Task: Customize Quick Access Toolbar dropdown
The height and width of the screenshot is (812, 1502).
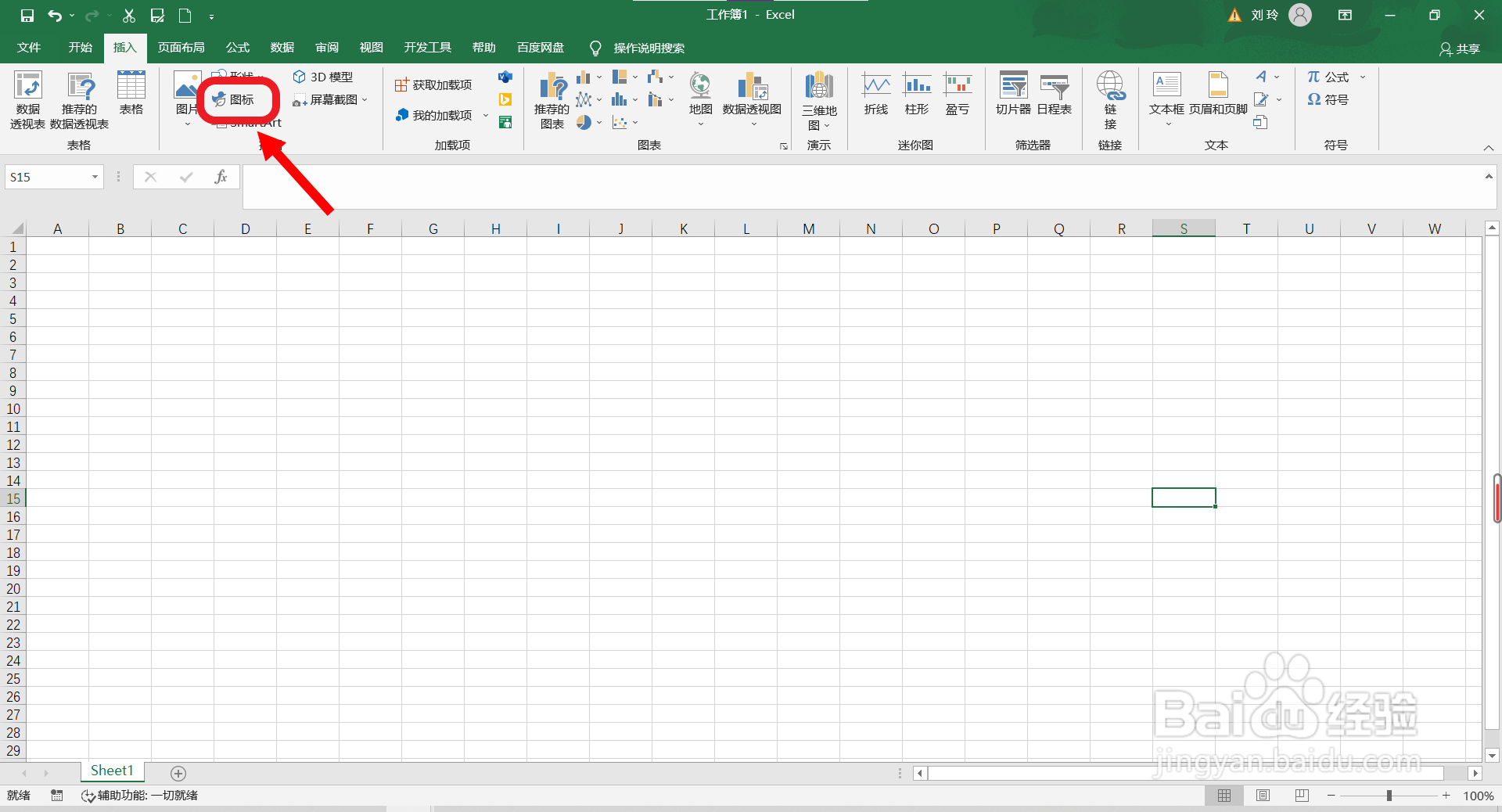Action: (212, 16)
